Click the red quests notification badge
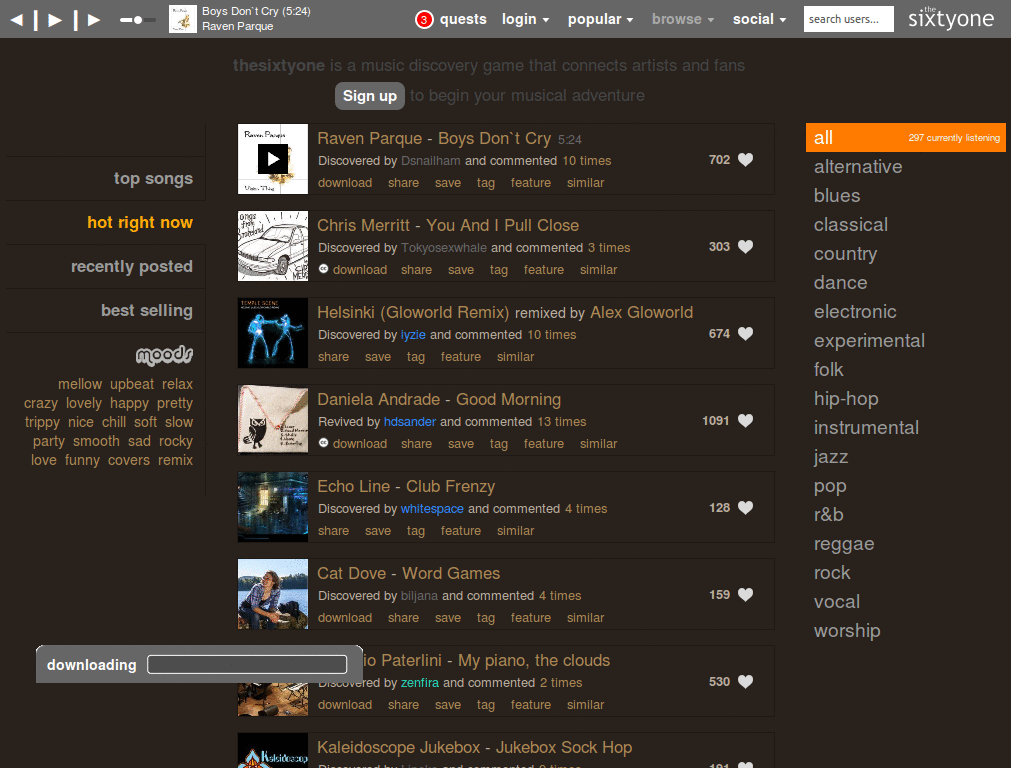 [x=424, y=19]
